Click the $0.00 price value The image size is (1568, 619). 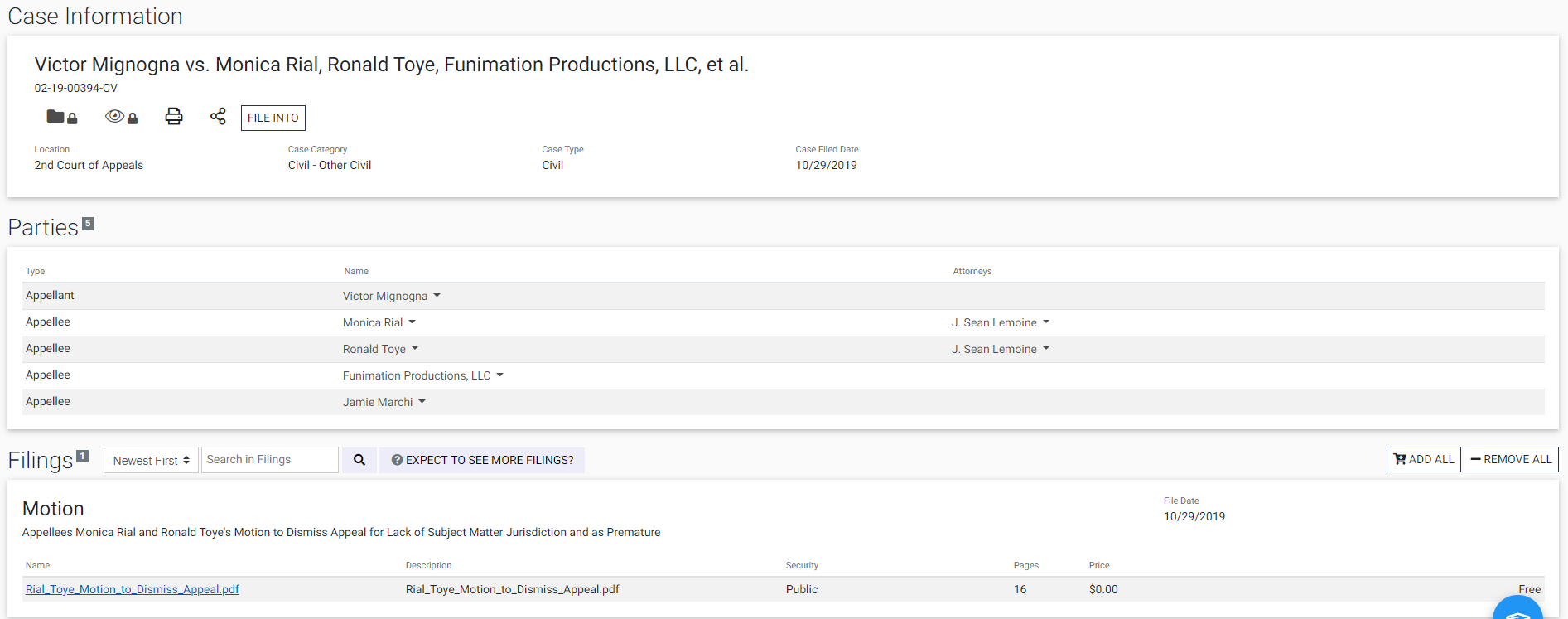1103,589
